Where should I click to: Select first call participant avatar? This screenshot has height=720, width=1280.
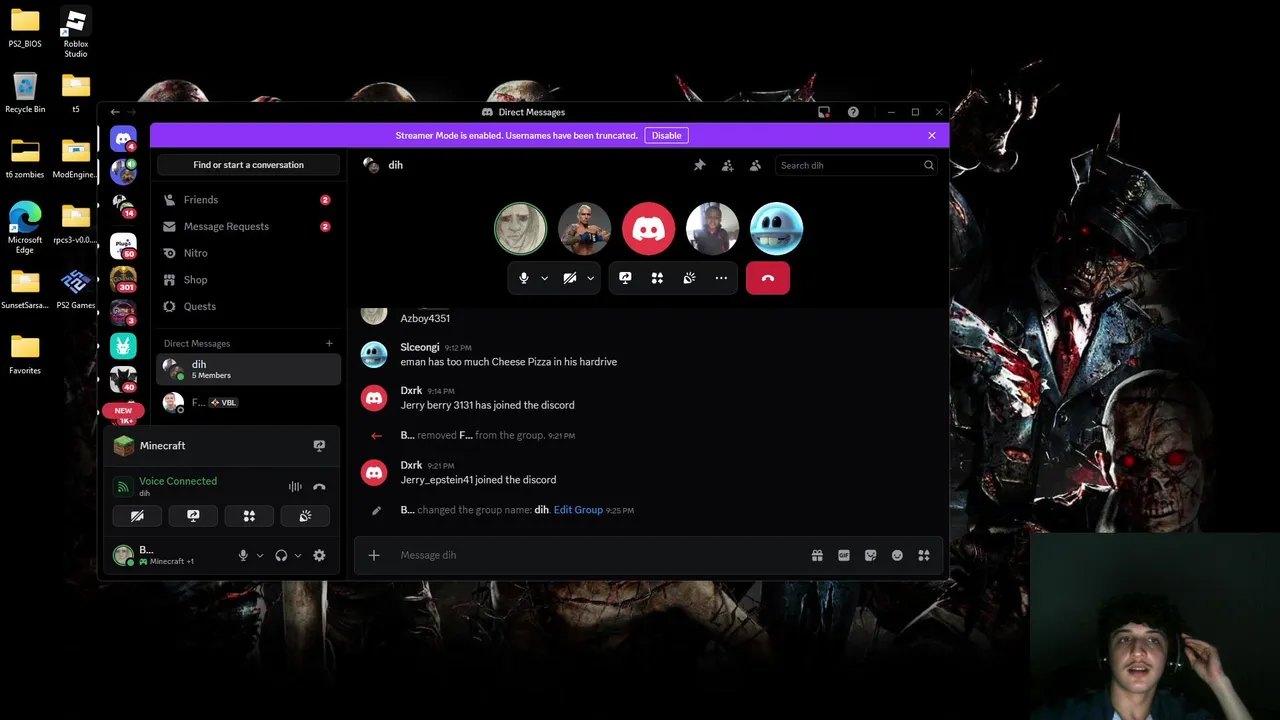(x=520, y=228)
